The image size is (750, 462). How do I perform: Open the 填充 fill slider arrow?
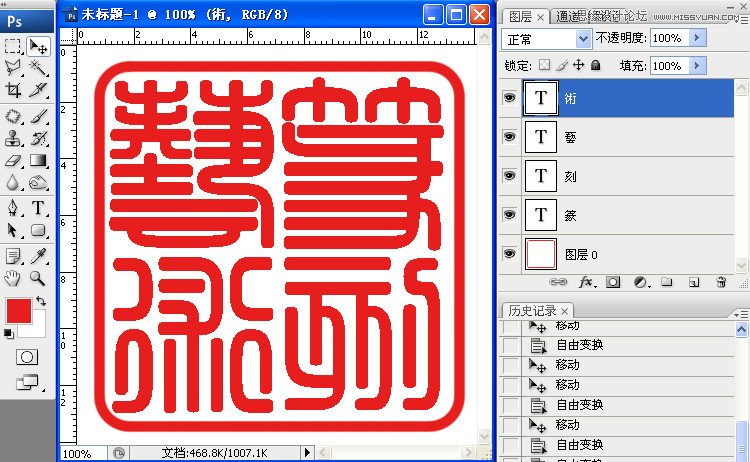pos(697,66)
